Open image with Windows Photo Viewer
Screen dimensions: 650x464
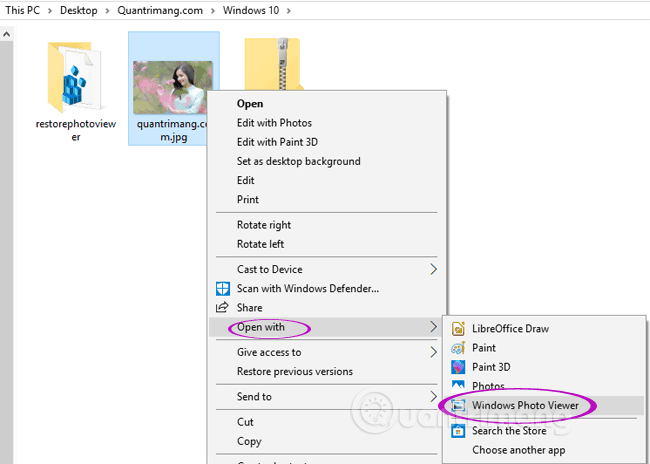(x=544, y=405)
